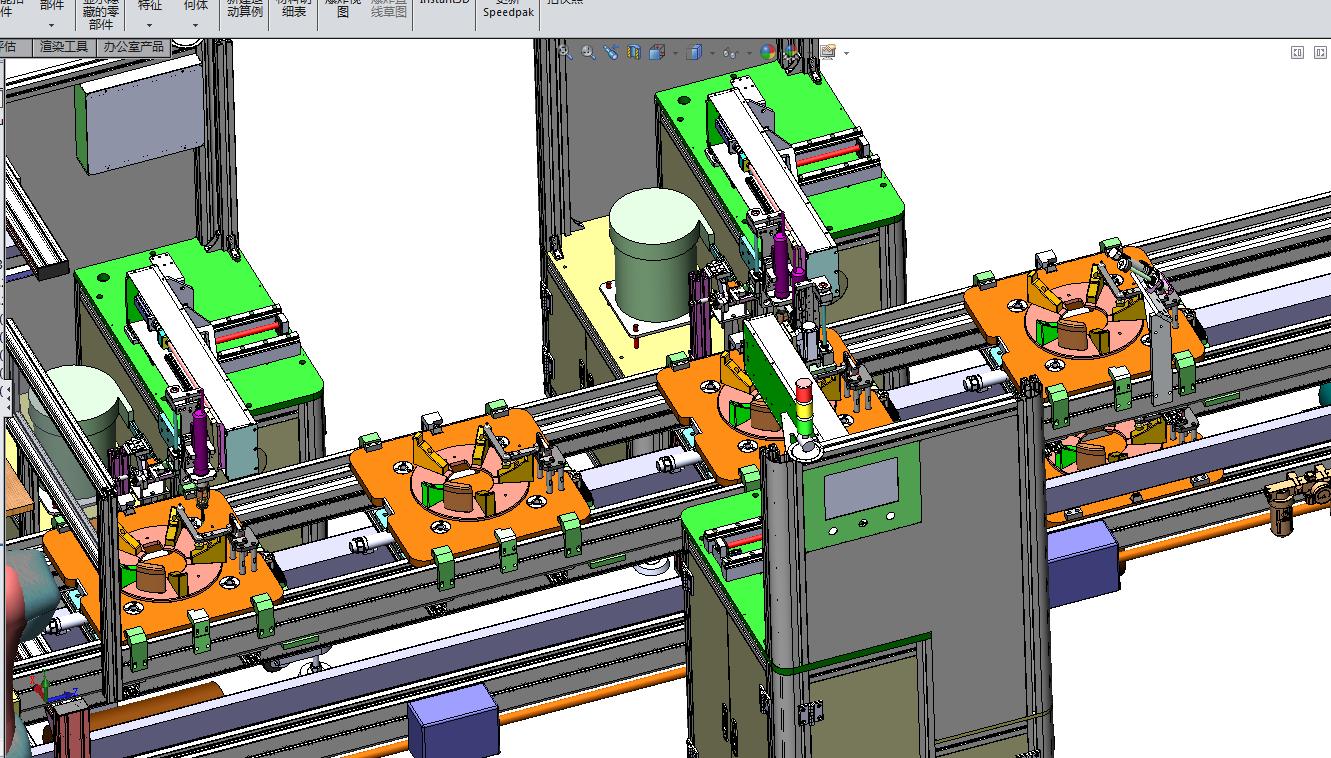Expand the View Orientation dropdown arrow

676,53
